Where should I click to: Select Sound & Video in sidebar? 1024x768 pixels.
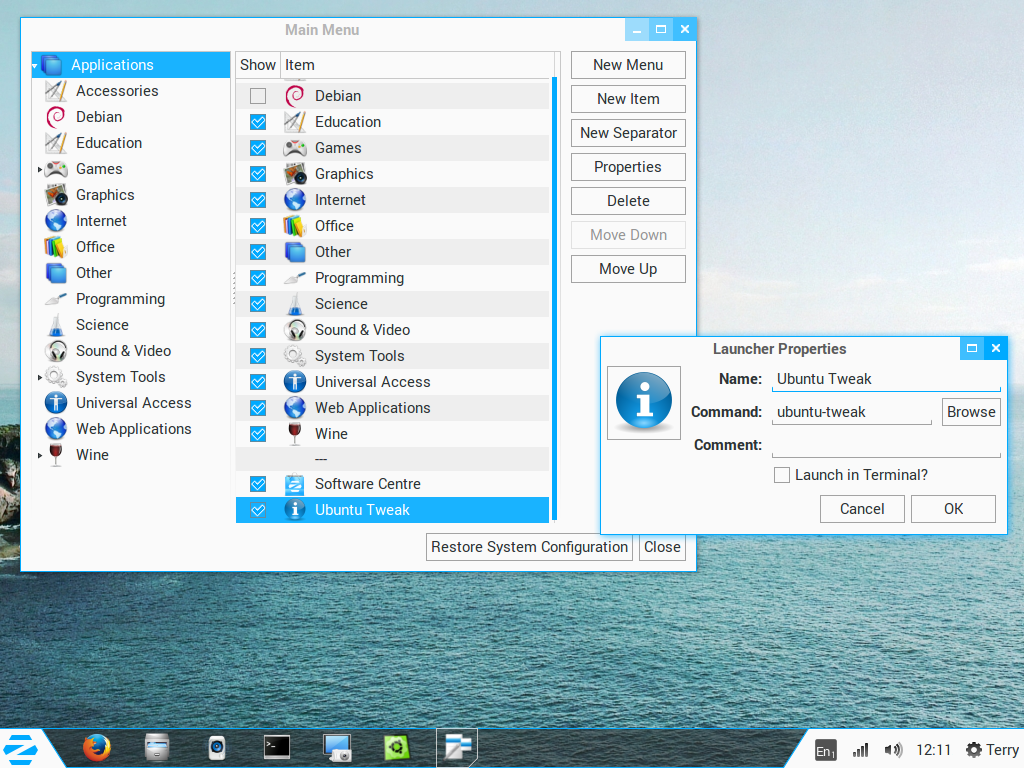(123, 351)
